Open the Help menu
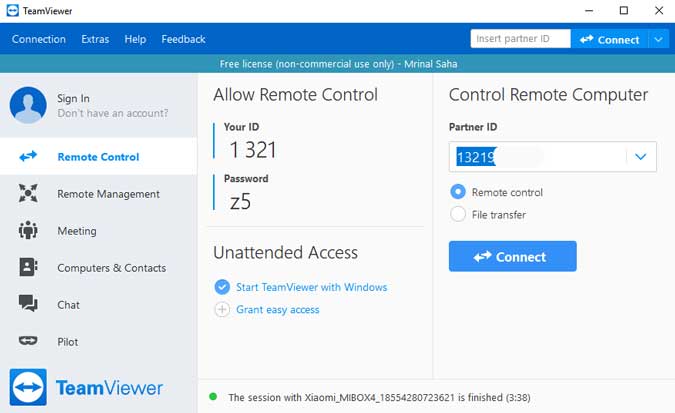 (135, 39)
